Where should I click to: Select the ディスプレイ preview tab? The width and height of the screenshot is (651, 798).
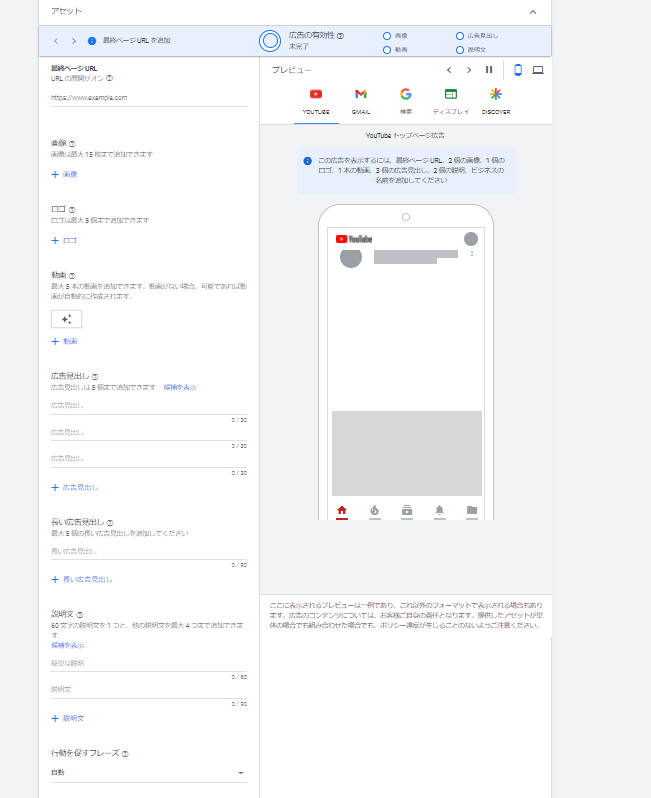coord(450,102)
